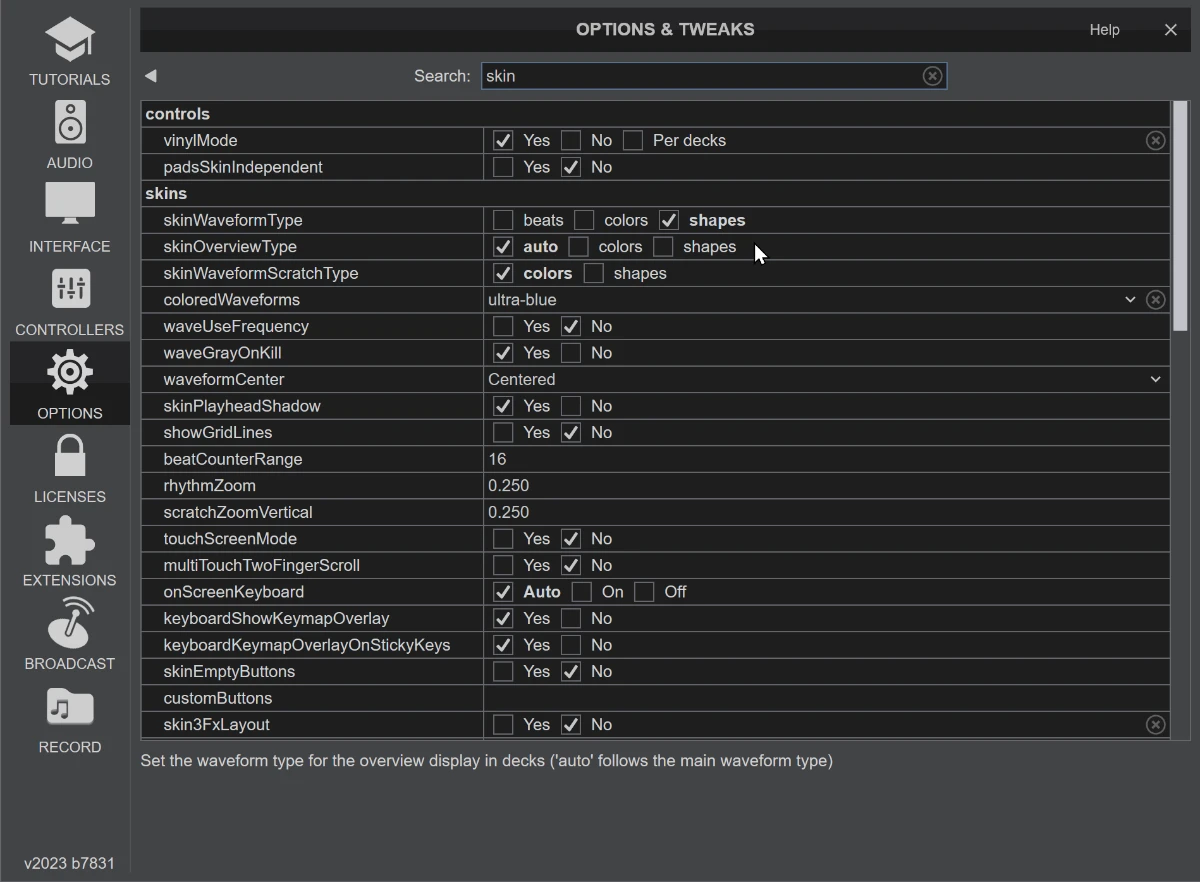Open the waveformCenter Centered dropdown
The width and height of the screenshot is (1200, 882).
click(1155, 380)
